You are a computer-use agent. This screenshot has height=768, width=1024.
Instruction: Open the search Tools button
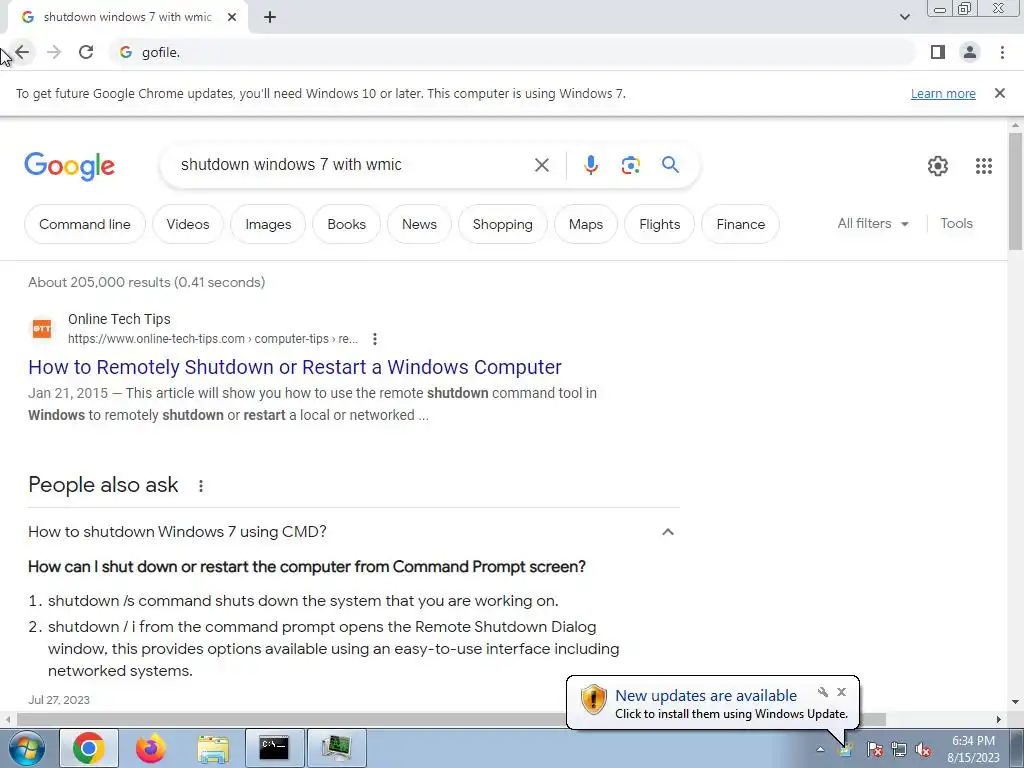[x=956, y=223]
